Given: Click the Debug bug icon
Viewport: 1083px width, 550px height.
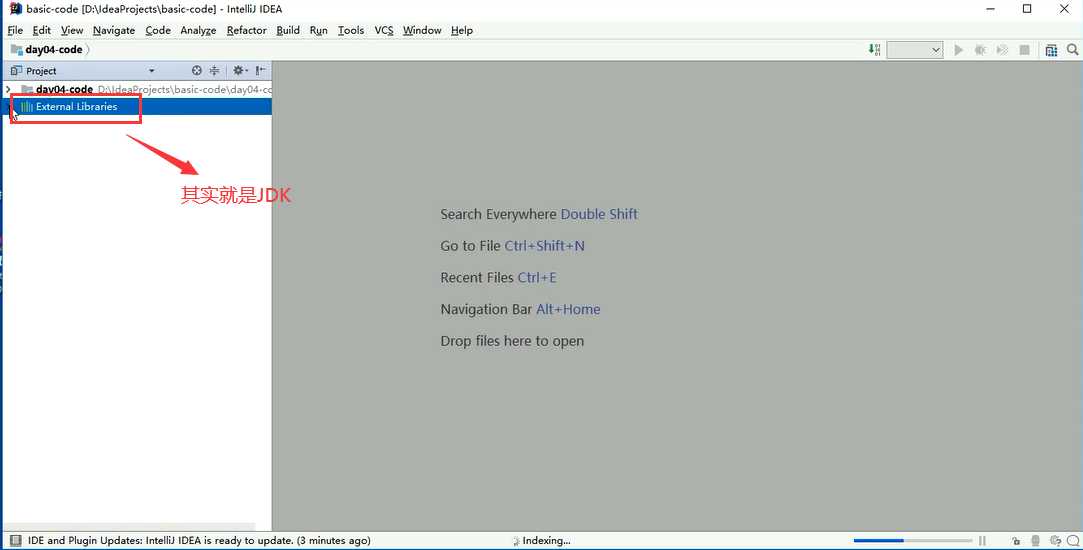Looking at the screenshot, I should click(980, 50).
